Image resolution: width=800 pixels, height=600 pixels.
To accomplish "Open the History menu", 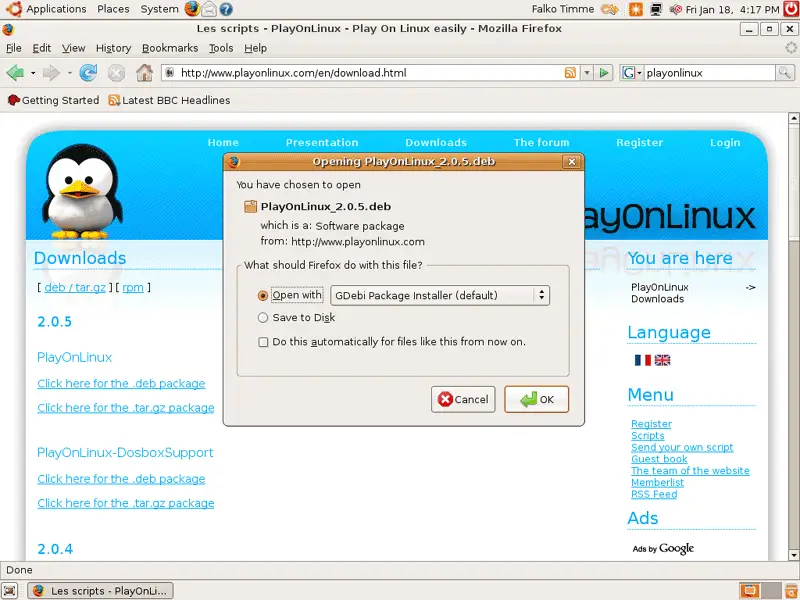I will pos(113,48).
